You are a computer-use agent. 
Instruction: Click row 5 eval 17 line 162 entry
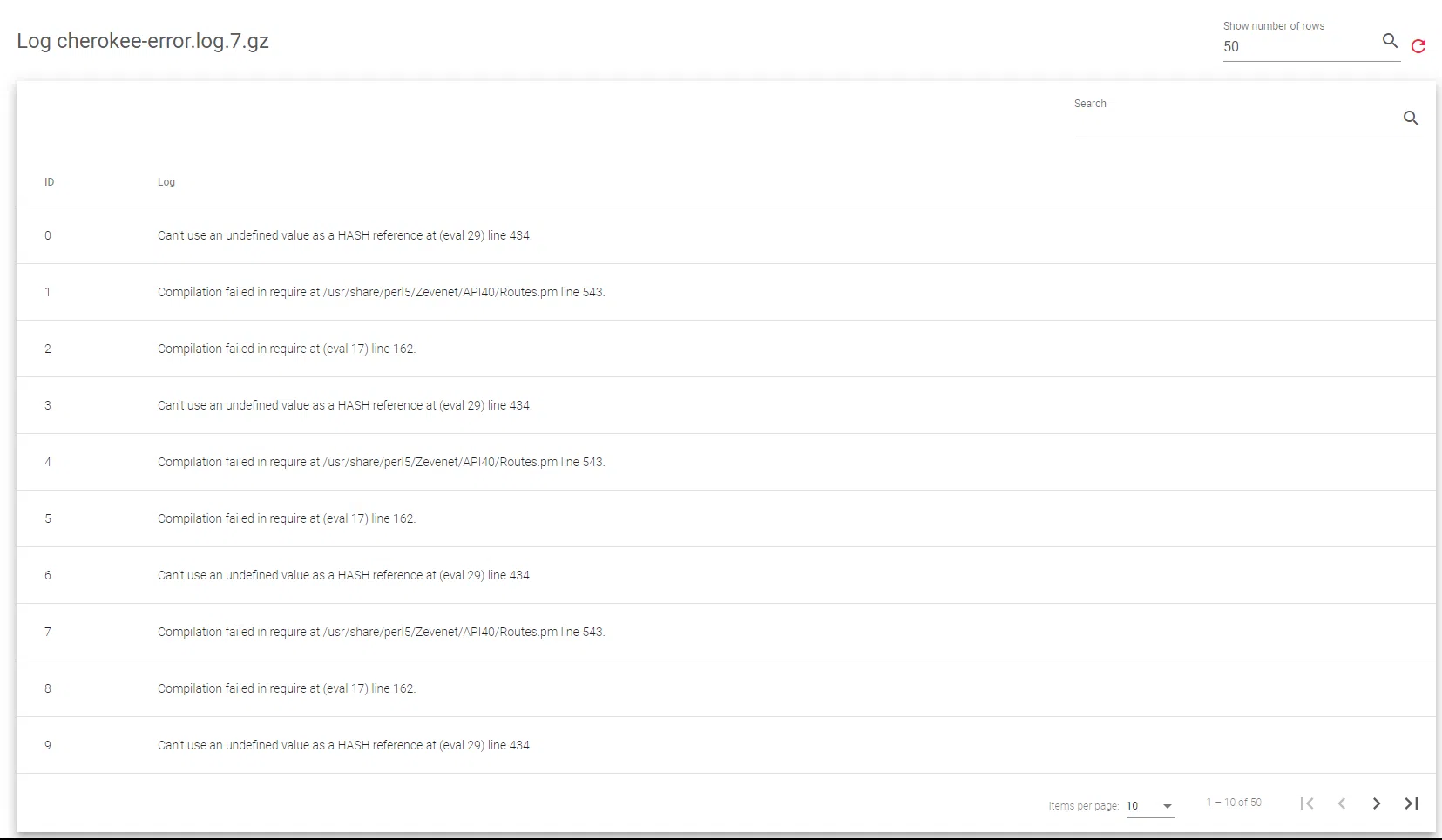click(x=287, y=518)
